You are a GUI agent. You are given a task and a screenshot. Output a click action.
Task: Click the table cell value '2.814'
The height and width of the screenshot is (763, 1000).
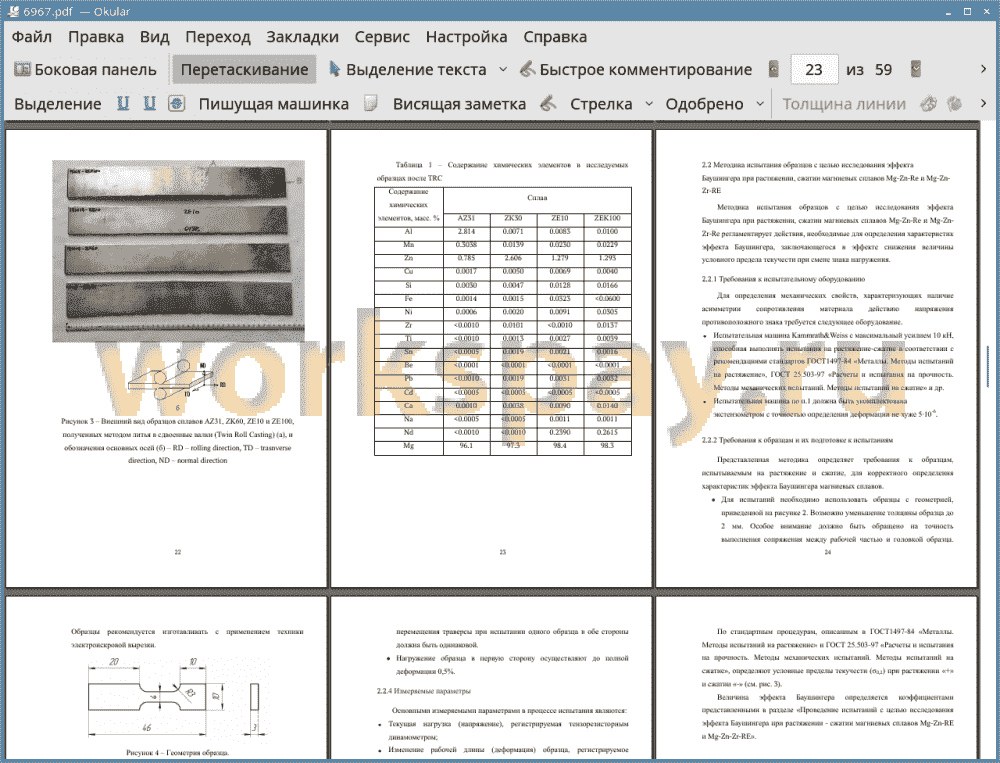(x=466, y=232)
